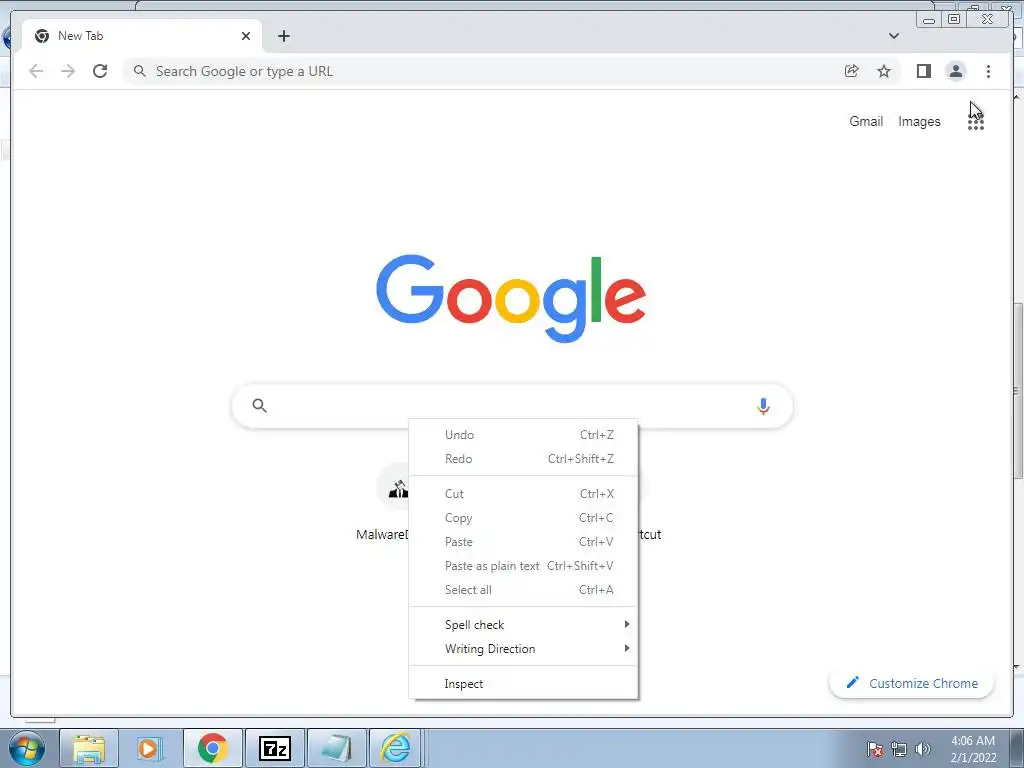Expand the Writing Direction submenu

[524, 648]
